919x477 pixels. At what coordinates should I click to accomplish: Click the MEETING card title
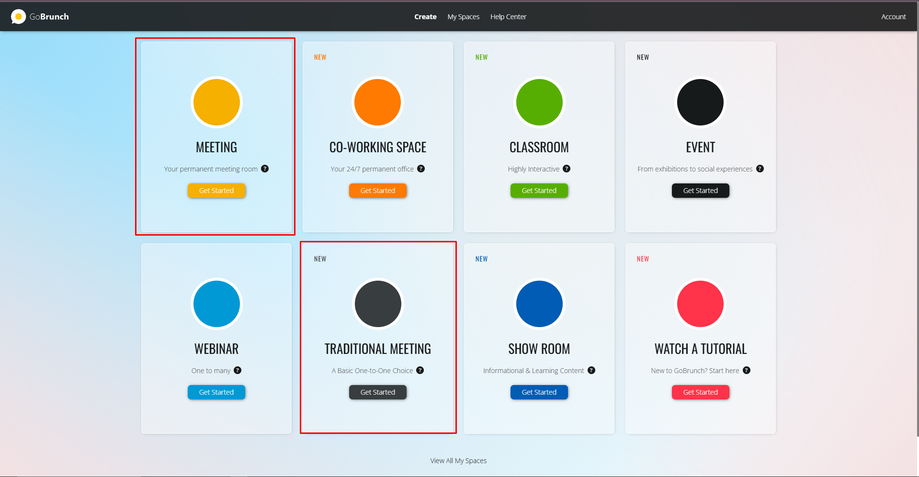click(x=216, y=147)
